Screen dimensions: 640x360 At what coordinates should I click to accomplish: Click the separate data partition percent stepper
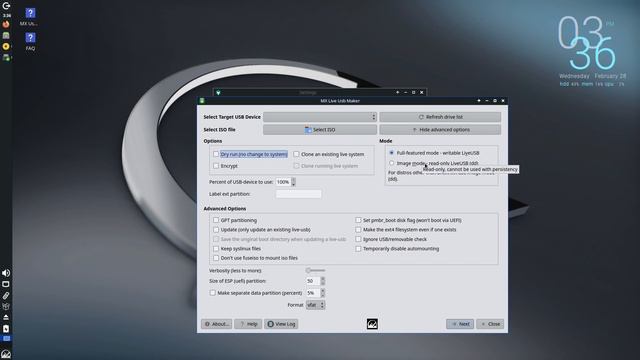pos(322,293)
